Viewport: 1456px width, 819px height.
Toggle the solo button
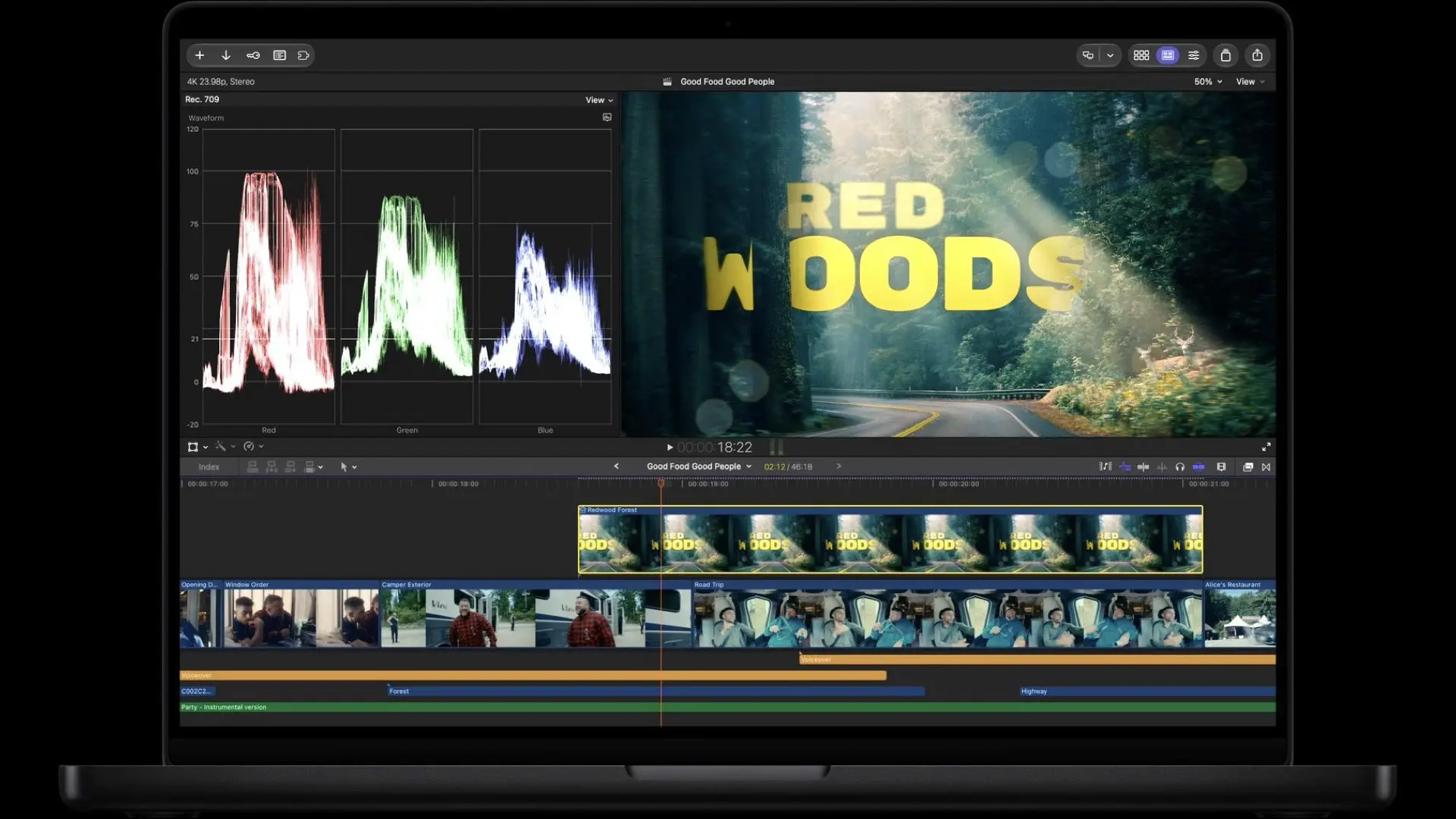click(1162, 467)
